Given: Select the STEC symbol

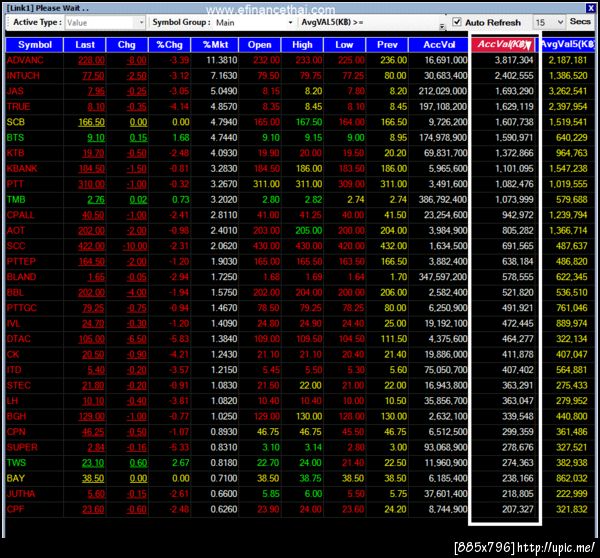Looking at the screenshot, I should point(18,386).
